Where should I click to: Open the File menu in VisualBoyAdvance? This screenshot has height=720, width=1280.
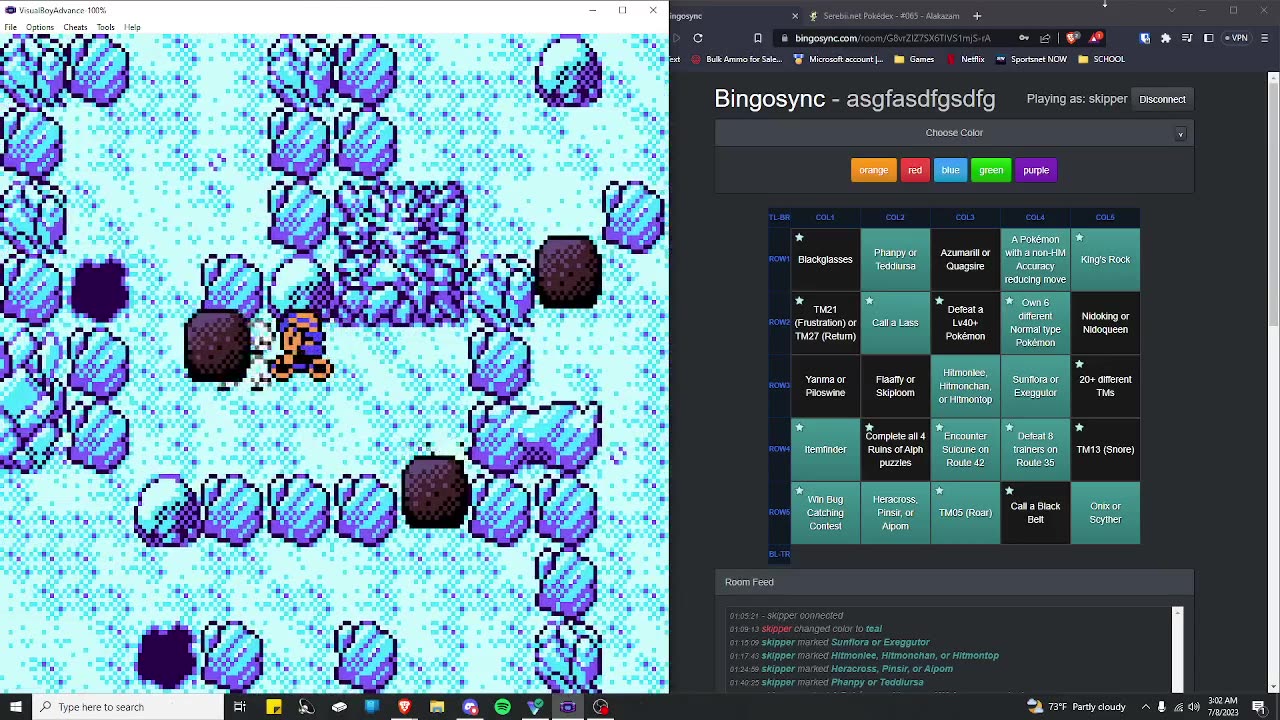10,27
